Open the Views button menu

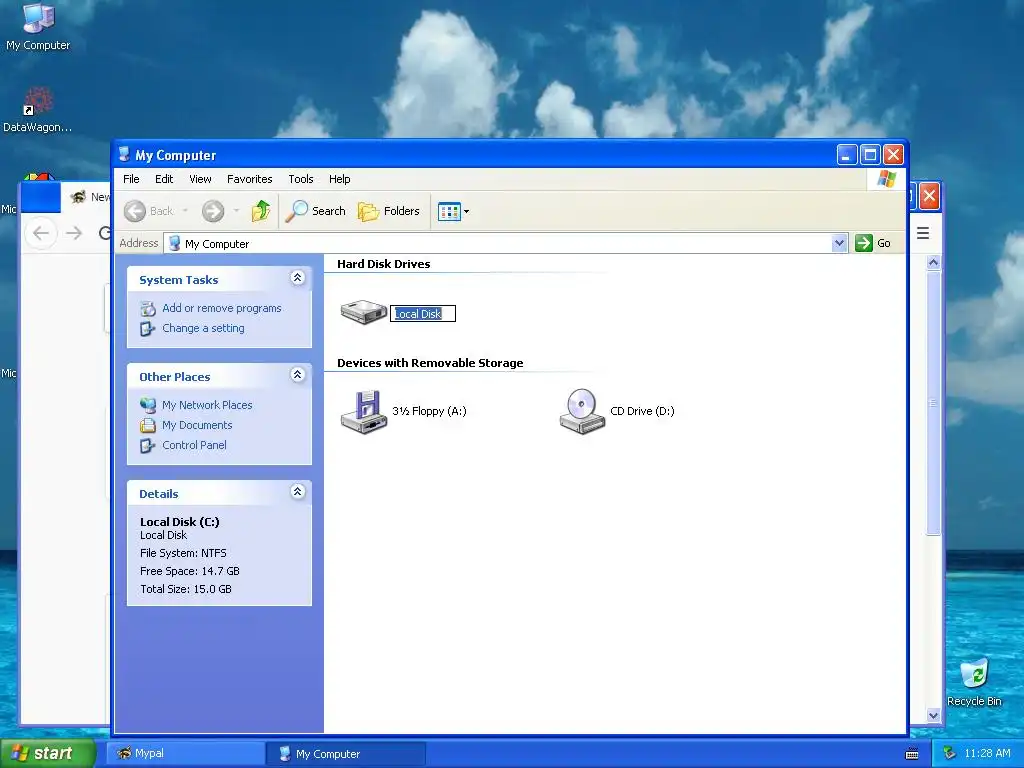click(453, 212)
